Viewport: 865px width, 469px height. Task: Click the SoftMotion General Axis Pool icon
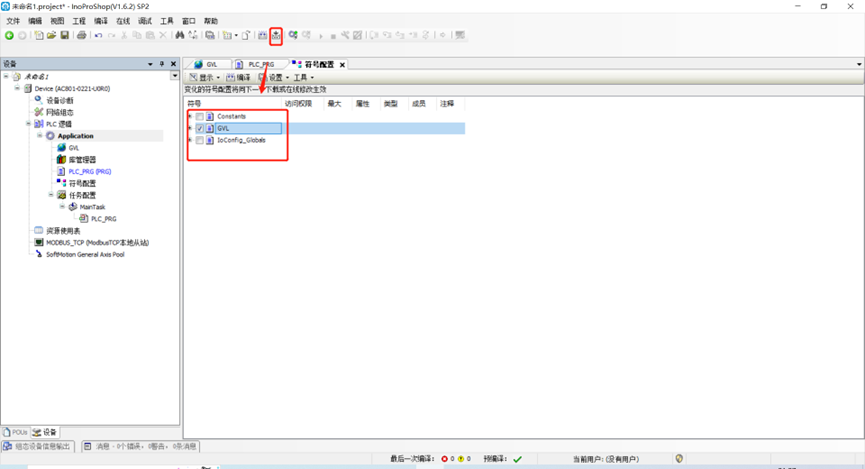coord(39,254)
